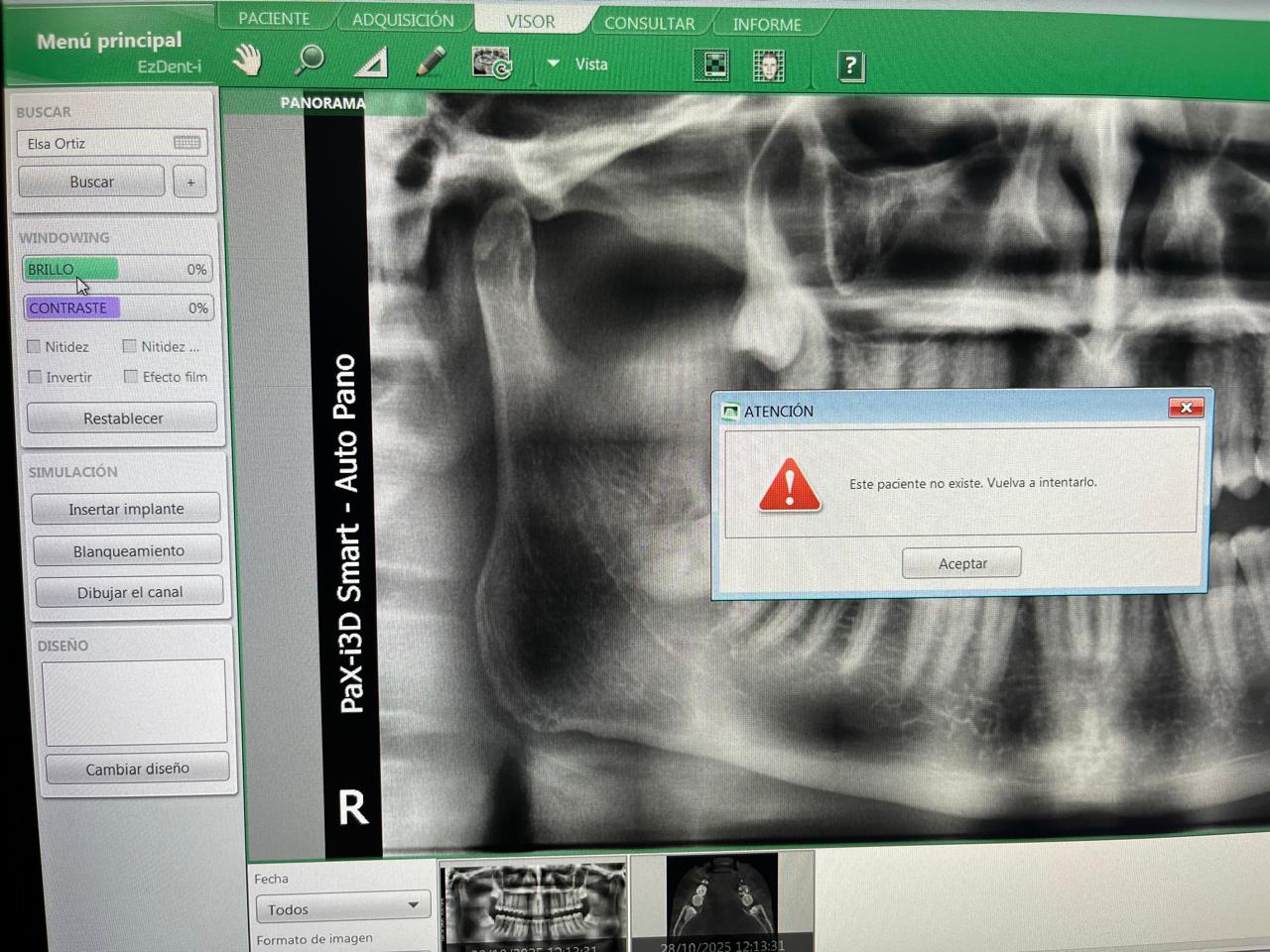Viewport: 1270px width, 952px height.
Task: Click the checkerboard layout icon
Action: pyautogui.click(x=711, y=65)
